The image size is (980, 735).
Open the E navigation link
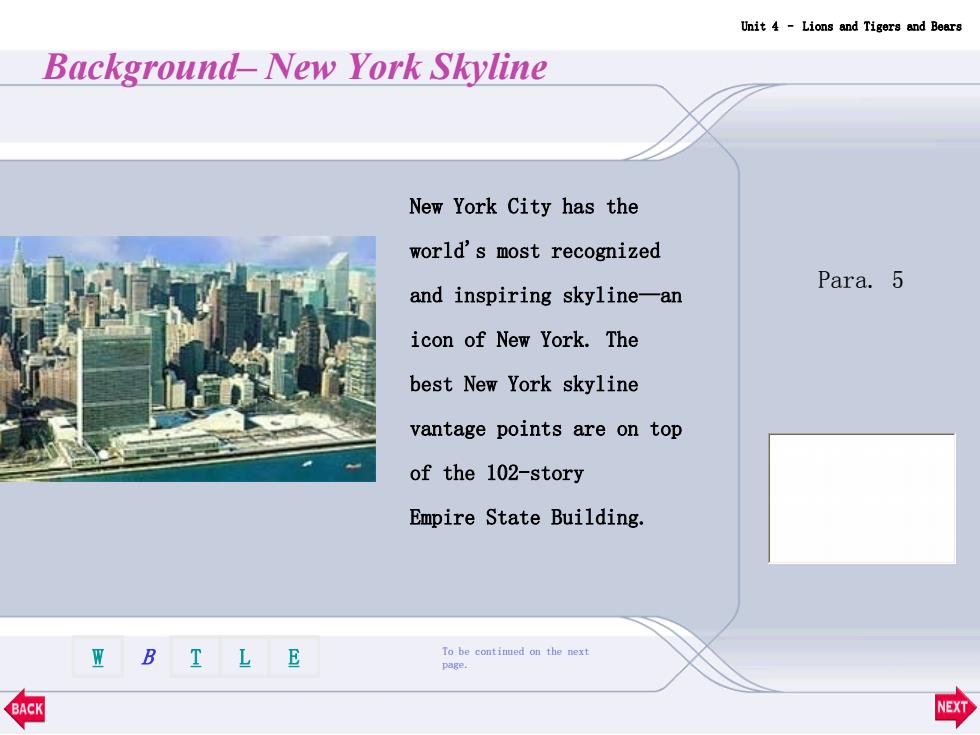pos(294,657)
